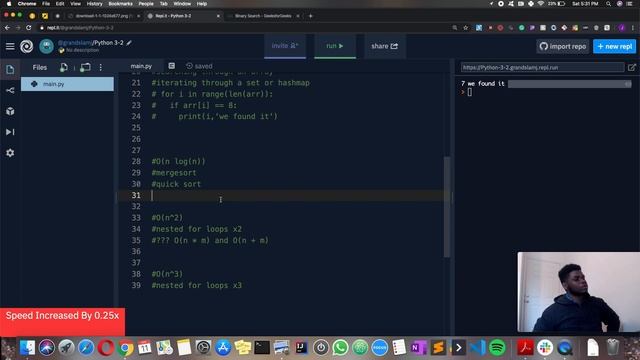Open Files panel in sidebar

[x=10, y=69]
